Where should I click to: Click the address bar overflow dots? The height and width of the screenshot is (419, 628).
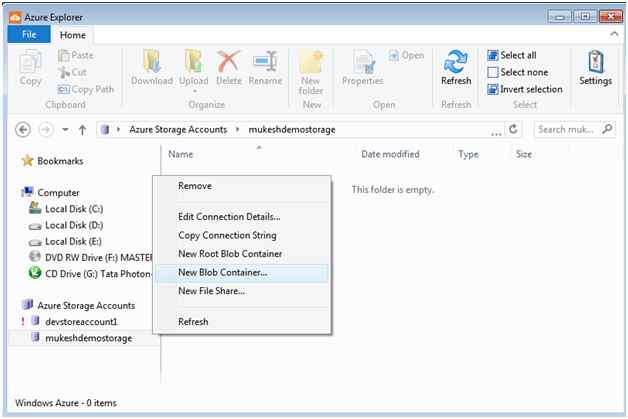tap(496, 134)
